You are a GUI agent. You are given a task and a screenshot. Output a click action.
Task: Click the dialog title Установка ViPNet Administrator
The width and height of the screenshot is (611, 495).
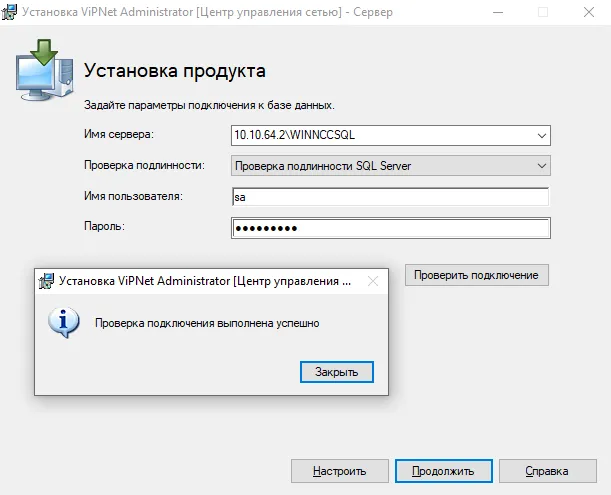pos(205,281)
